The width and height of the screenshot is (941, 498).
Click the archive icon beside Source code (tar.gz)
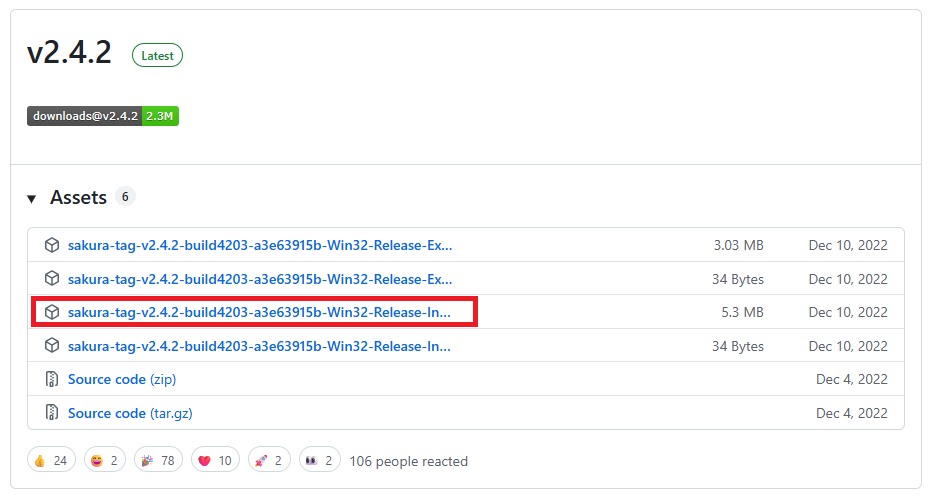52,413
